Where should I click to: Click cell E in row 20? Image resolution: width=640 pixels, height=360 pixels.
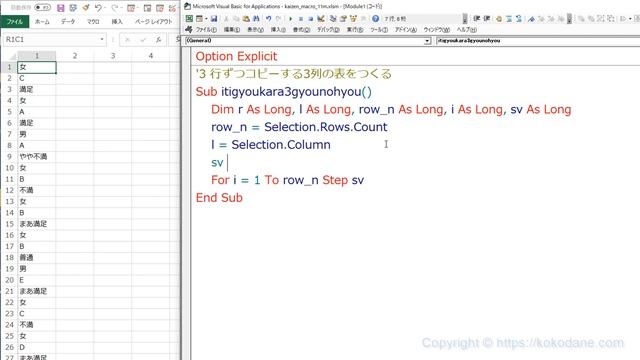coord(37,280)
